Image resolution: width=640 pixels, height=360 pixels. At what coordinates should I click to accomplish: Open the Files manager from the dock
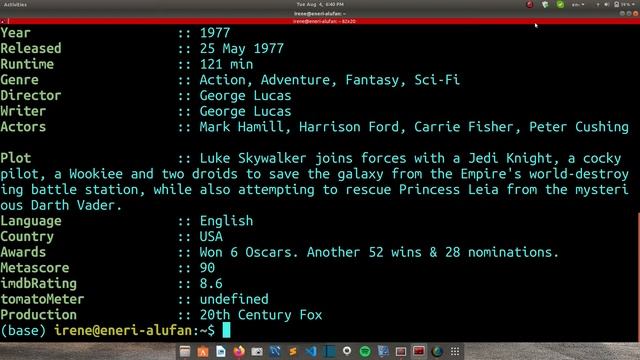(x=185, y=351)
